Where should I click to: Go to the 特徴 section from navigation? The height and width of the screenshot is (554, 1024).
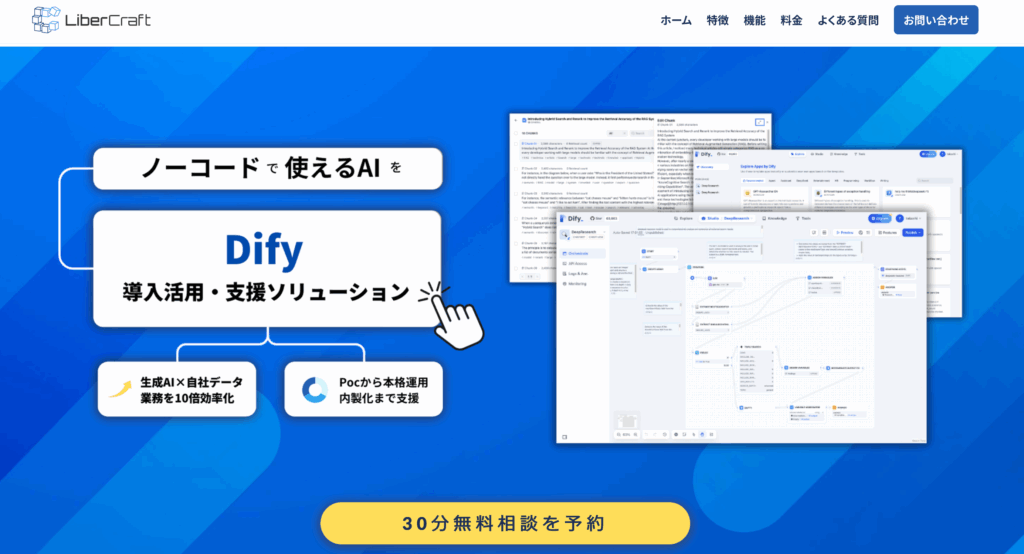coord(717,20)
